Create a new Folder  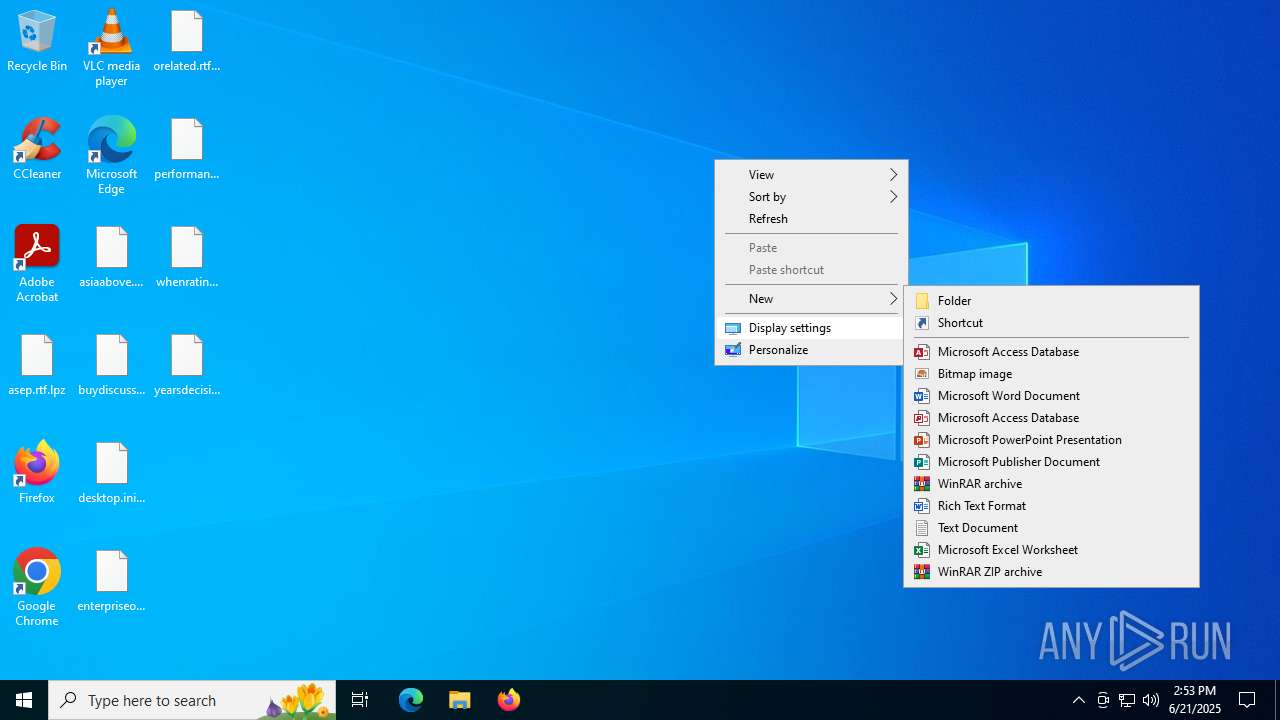point(1051,301)
